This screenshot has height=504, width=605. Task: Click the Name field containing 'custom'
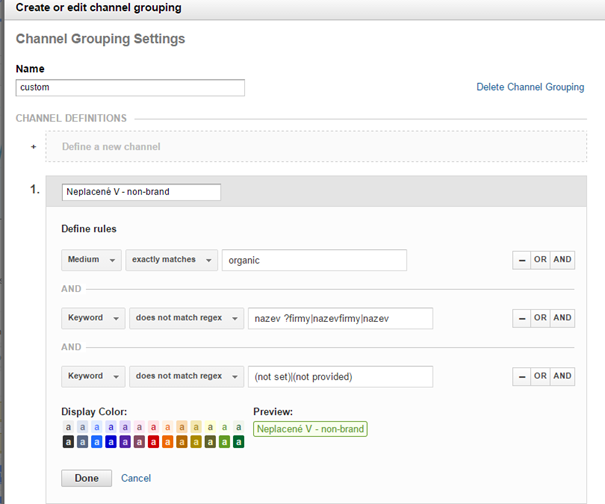click(130, 88)
